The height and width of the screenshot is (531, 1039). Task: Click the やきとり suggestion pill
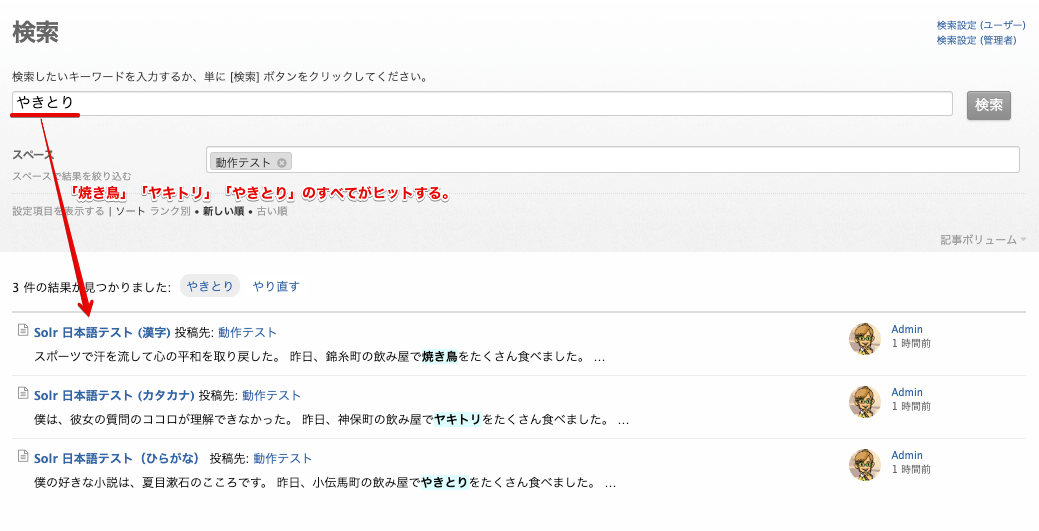click(x=210, y=286)
